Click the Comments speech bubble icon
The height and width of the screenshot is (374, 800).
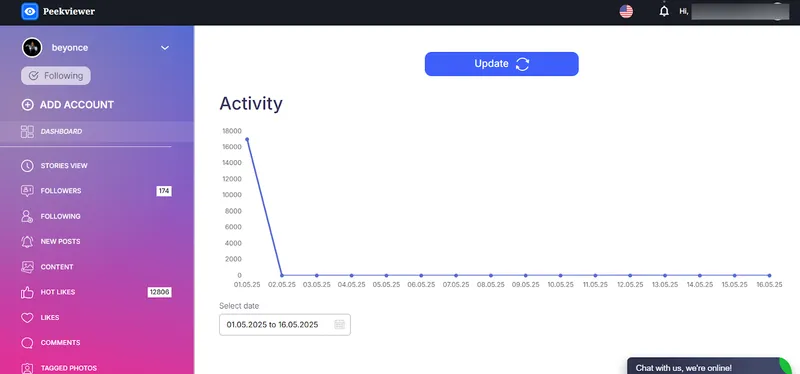[27, 343]
